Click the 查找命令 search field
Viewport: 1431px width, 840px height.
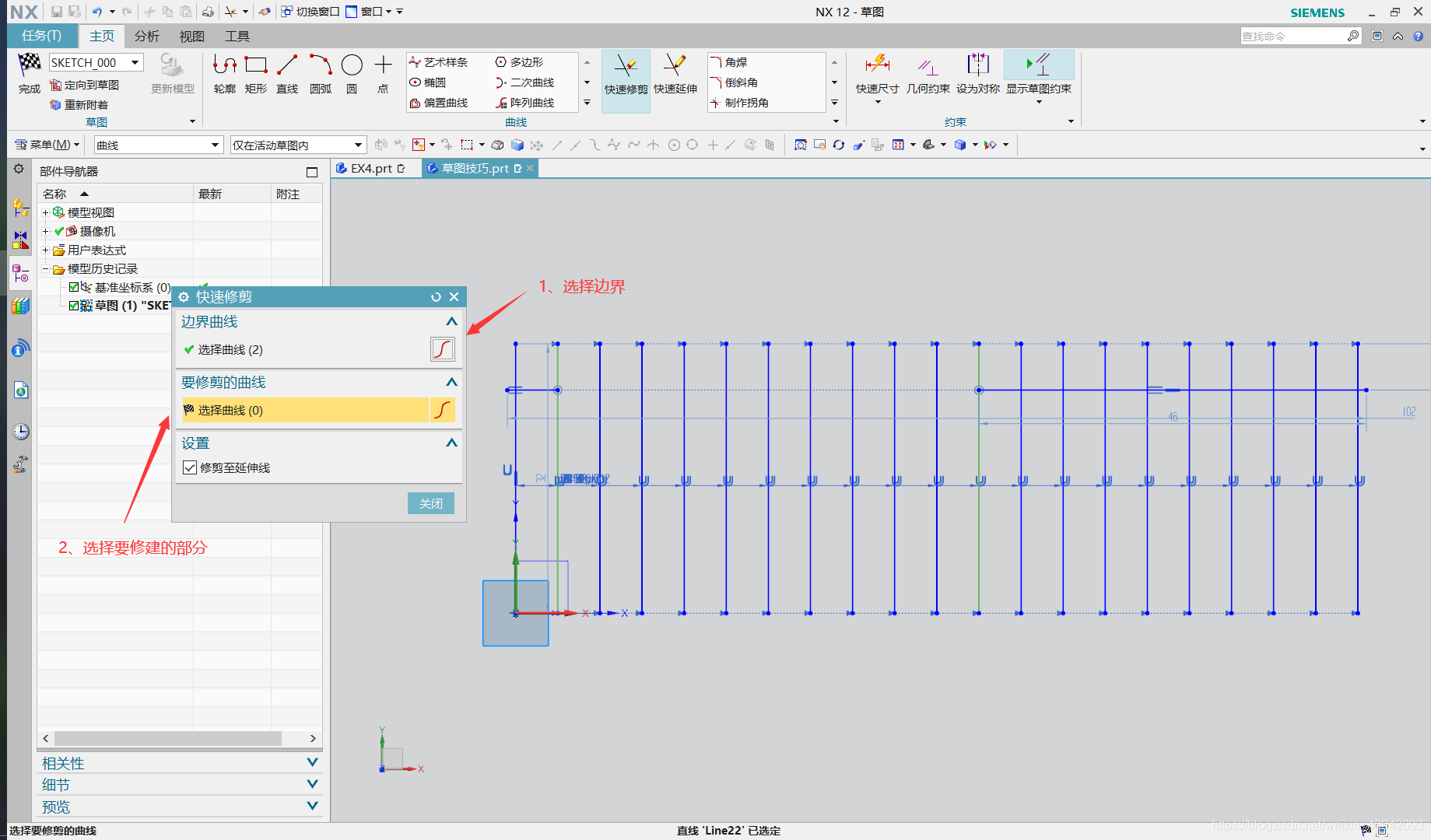coord(1294,36)
